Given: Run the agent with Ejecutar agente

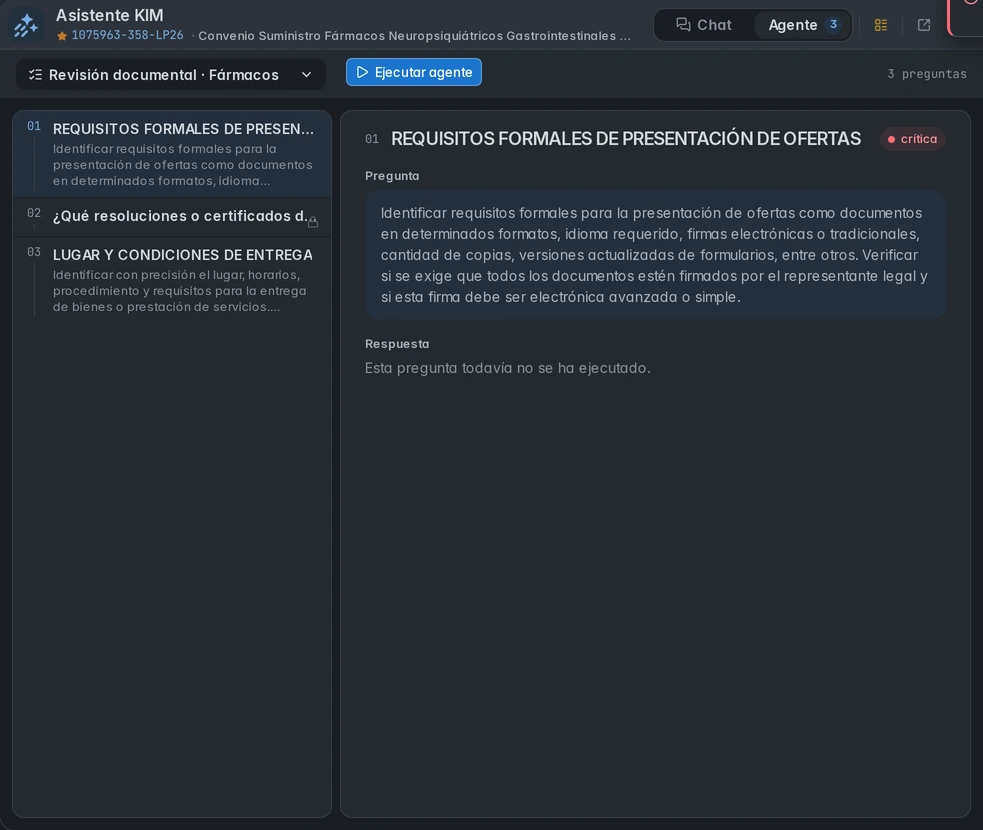Looking at the screenshot, I should 414,72.
